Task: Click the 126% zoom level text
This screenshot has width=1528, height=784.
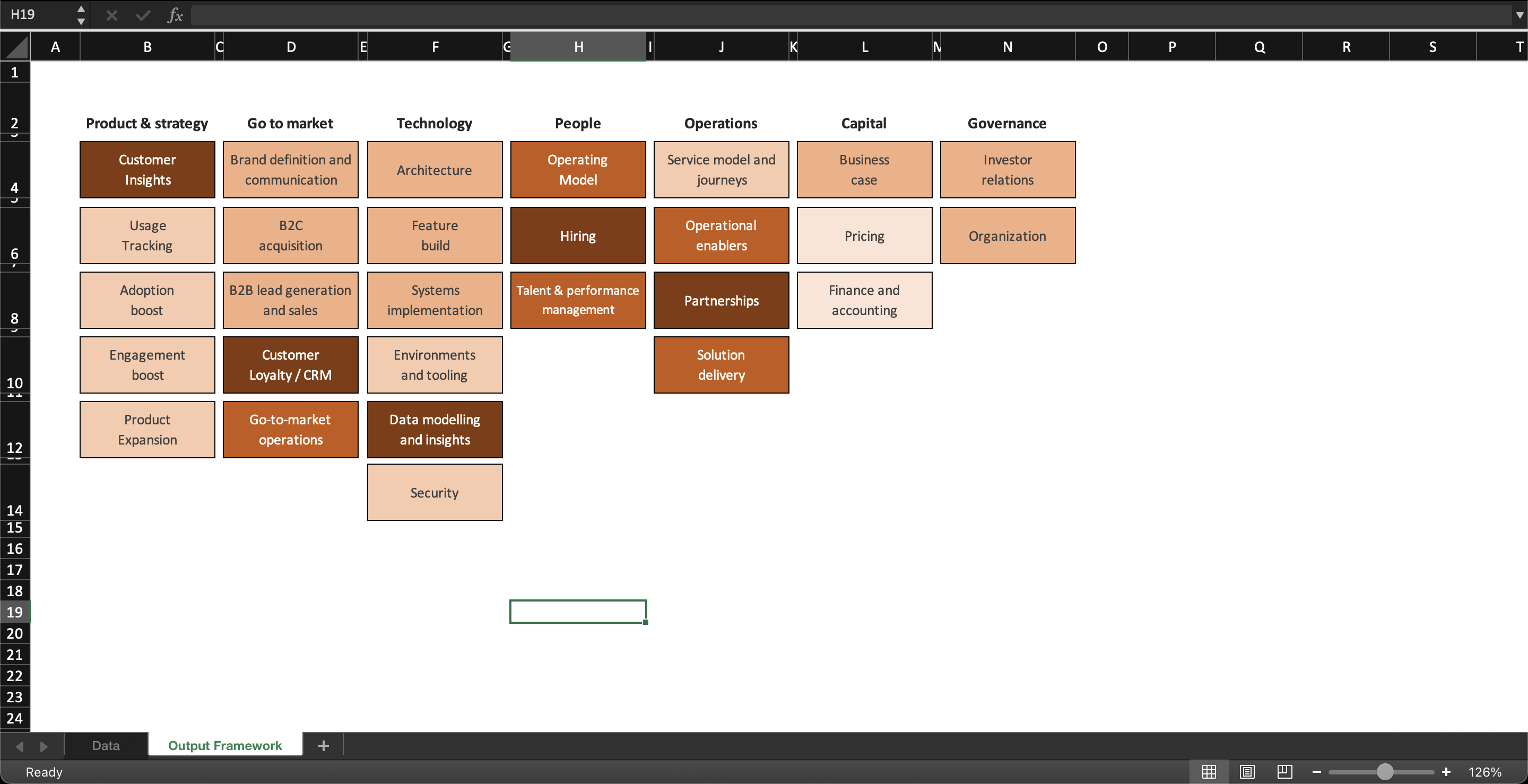Action: click(x=1484, y=772)
